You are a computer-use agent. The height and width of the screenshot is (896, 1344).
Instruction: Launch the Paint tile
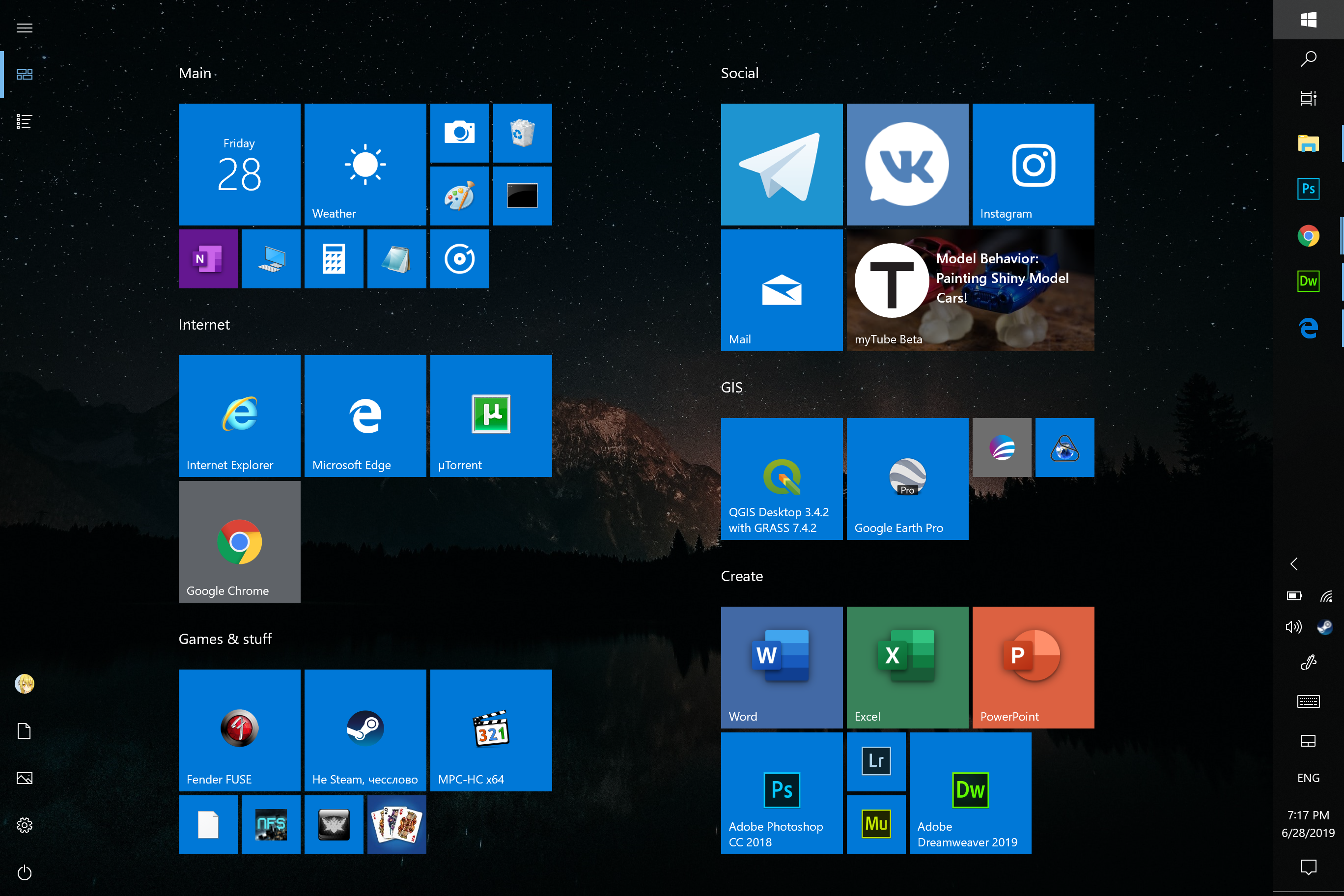click(x=459, y=196)
